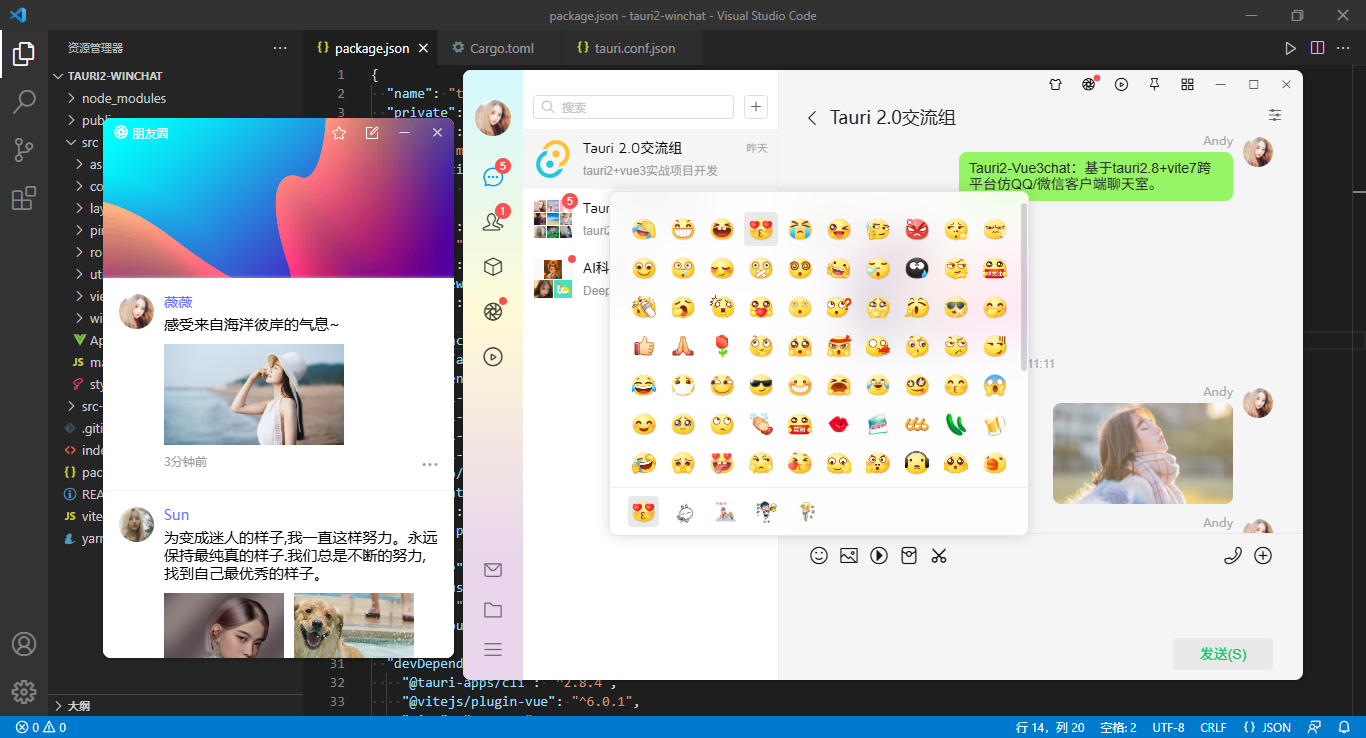
Task: Close the package.json tab
Action: coord(423,48)
